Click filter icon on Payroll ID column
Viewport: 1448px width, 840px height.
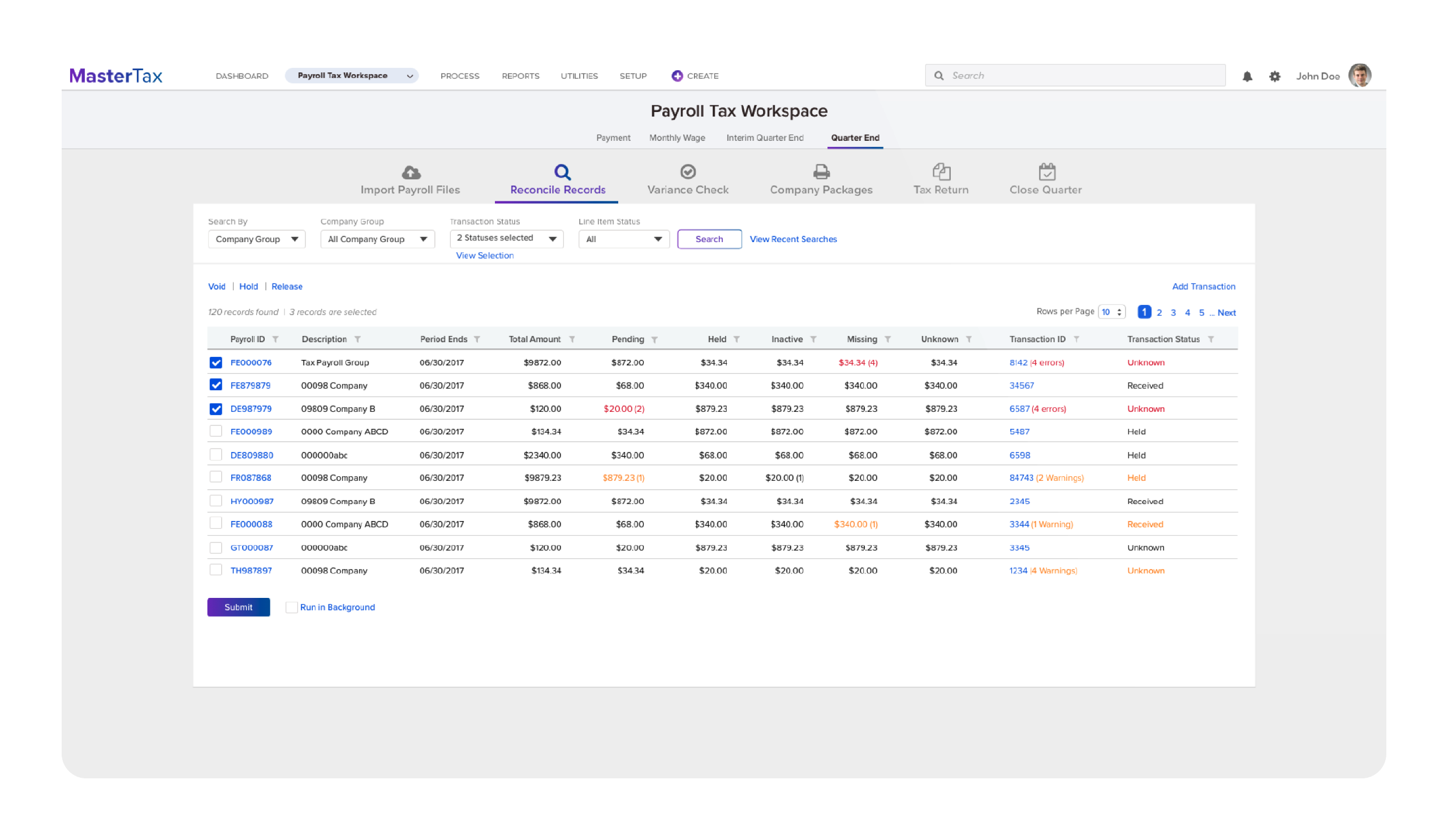[275, 339]
